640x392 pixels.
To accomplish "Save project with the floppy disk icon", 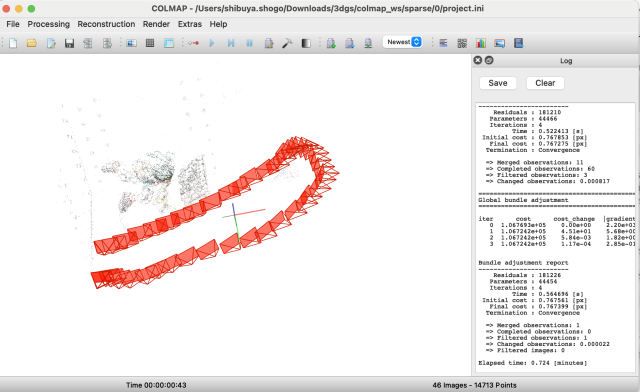I will [x=69, y=43].
